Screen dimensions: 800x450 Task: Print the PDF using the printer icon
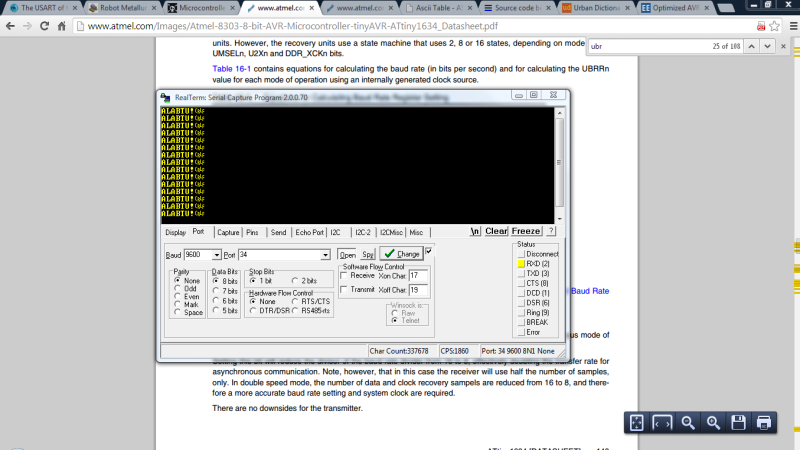coord(764,423)
